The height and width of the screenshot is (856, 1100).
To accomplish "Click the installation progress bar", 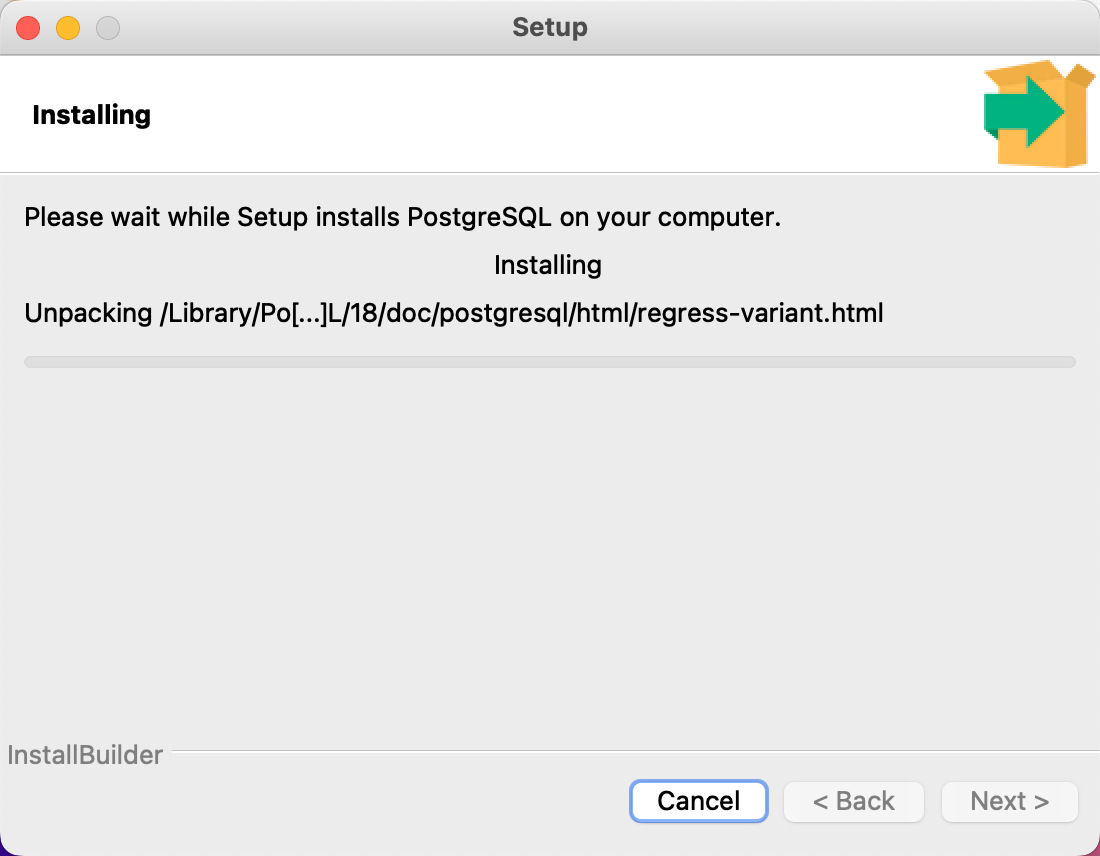I will [550, 362].
